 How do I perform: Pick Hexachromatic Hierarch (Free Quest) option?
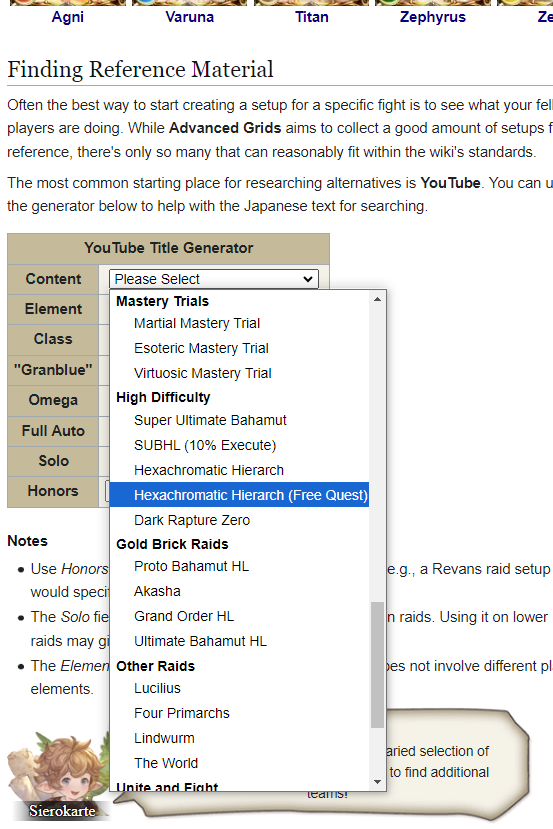[239, 495]
